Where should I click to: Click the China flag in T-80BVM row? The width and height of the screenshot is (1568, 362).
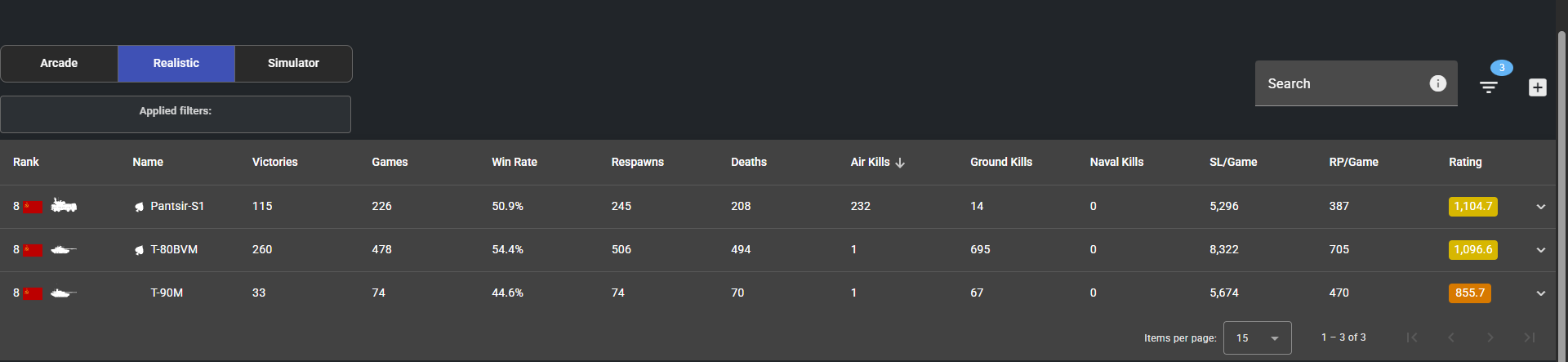point(33,250)
